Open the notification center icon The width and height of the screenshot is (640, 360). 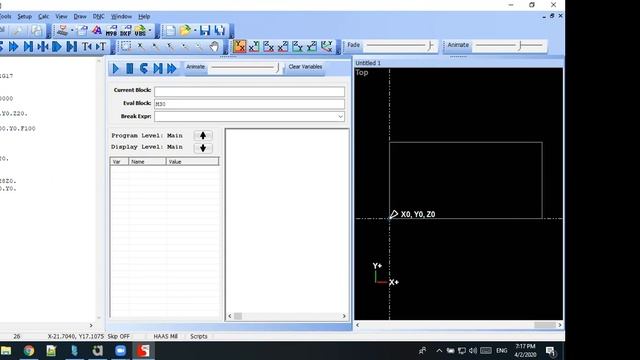551,351
